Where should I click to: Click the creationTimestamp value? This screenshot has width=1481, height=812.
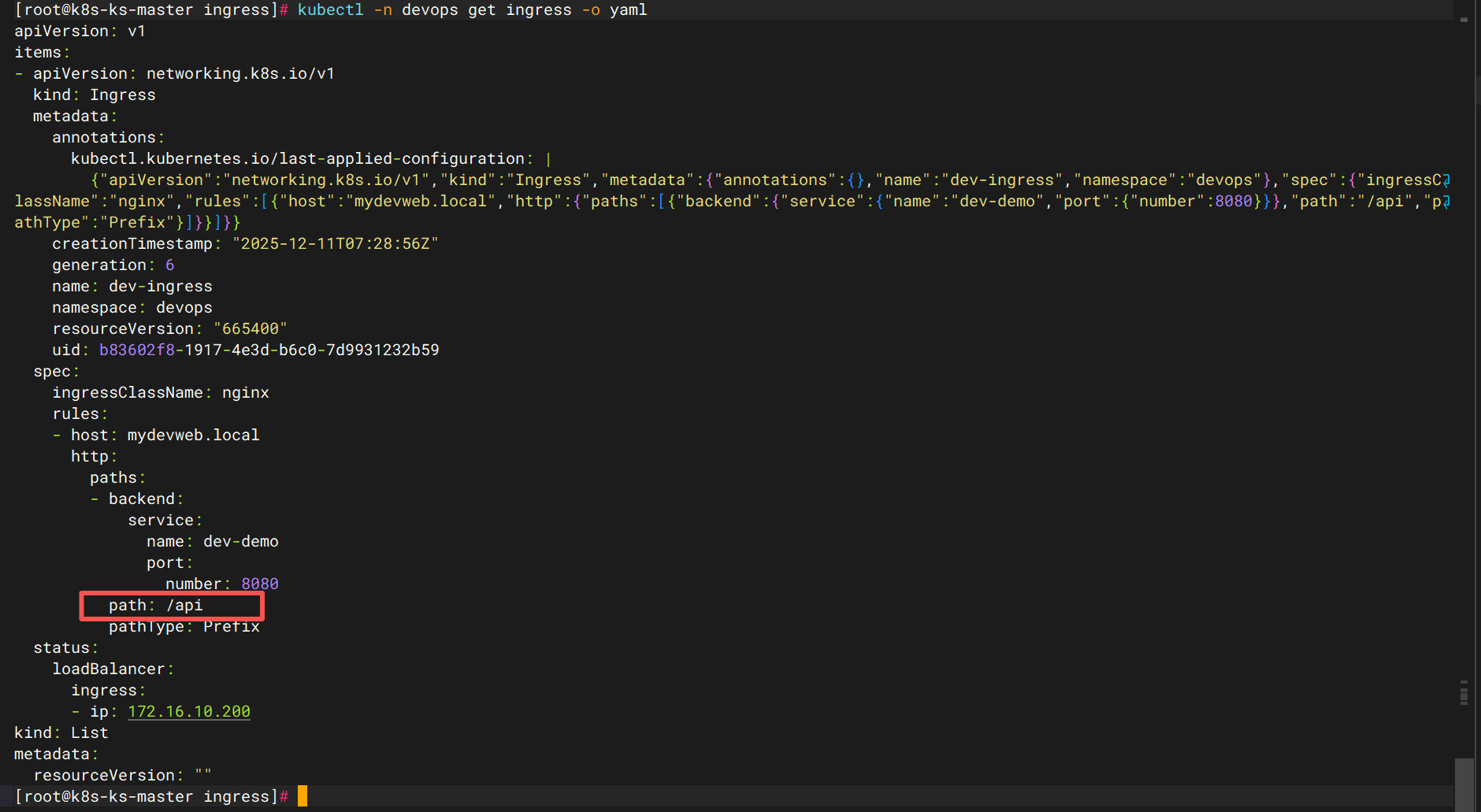tap(335, 243)
